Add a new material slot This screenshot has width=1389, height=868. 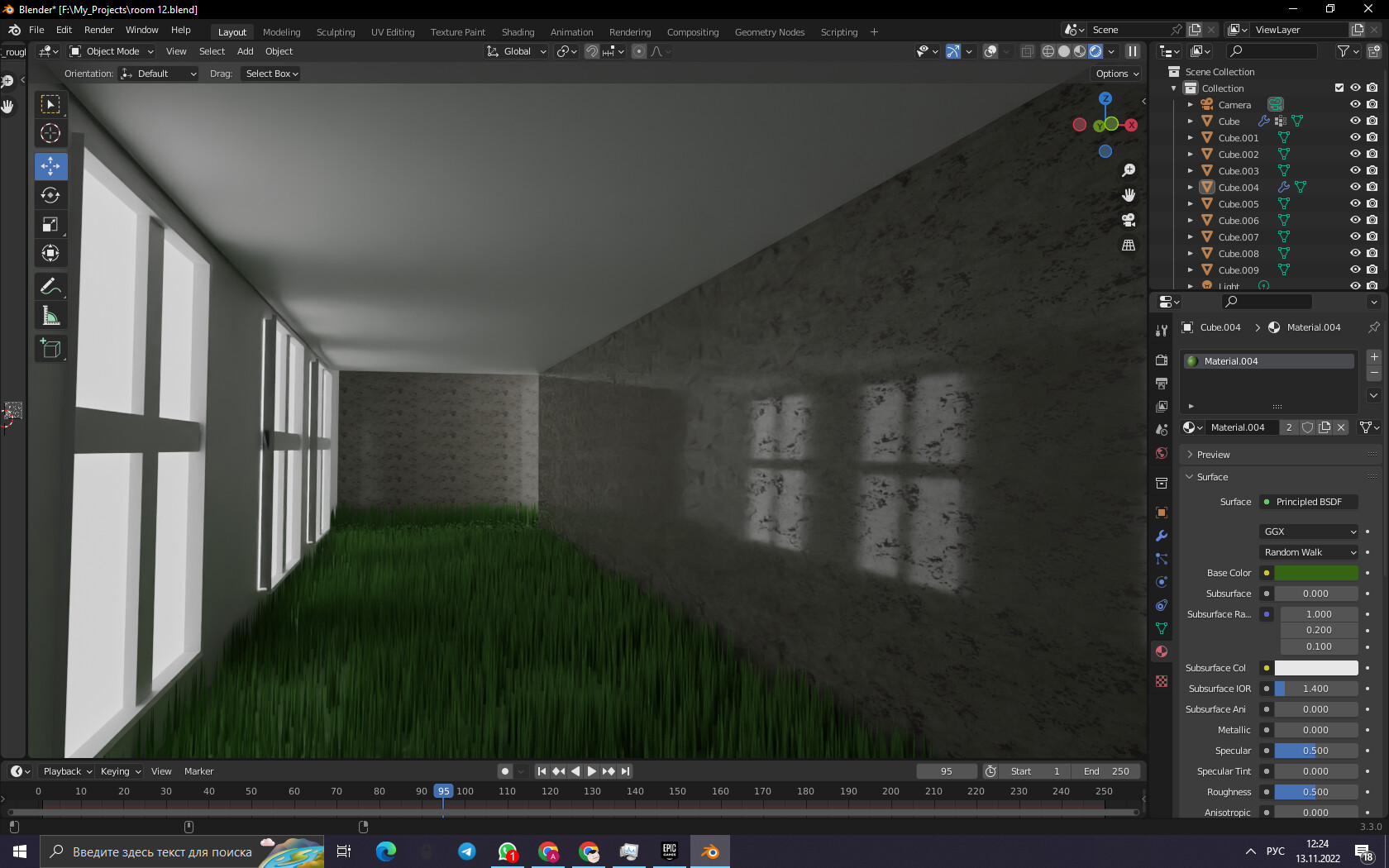click(1374, 357)
